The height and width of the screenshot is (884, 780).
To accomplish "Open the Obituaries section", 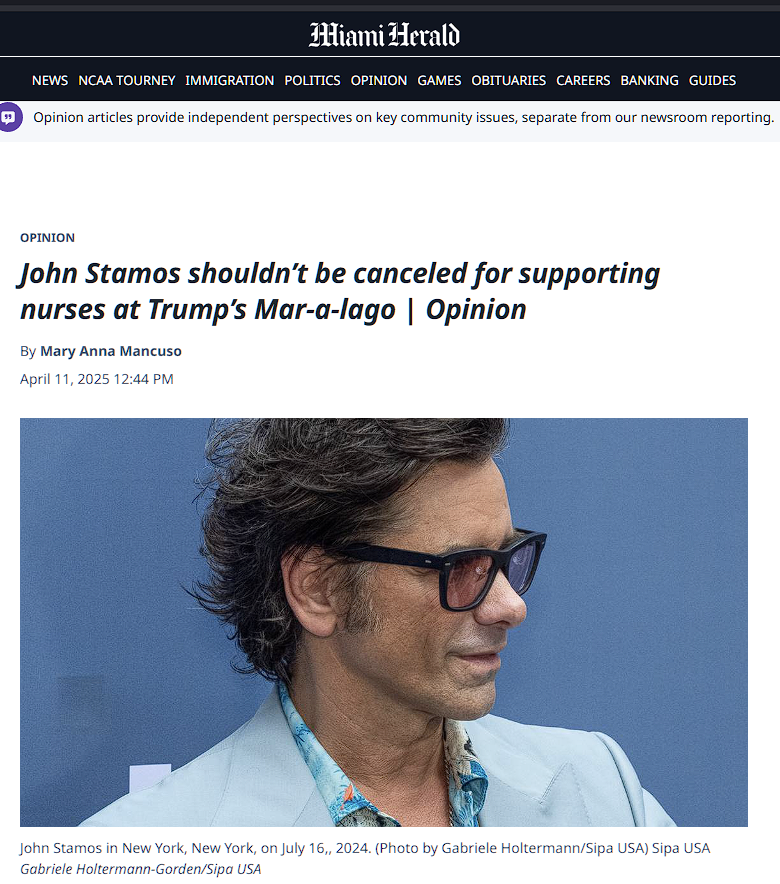I will tap(508, 81).
